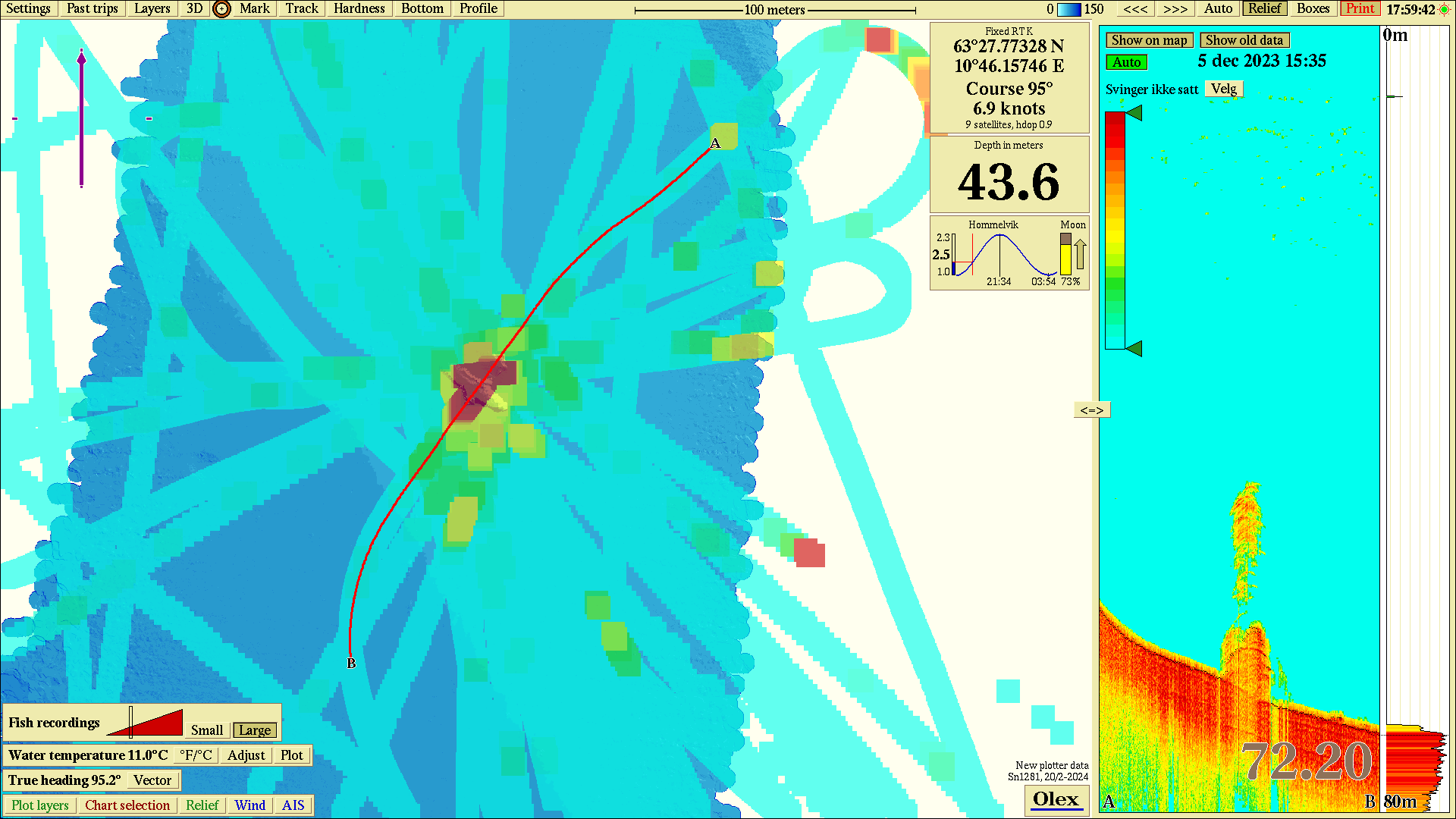Click waypoint marker B on the map
This screenshot has width=1456, height=819.
coord(351,663)
